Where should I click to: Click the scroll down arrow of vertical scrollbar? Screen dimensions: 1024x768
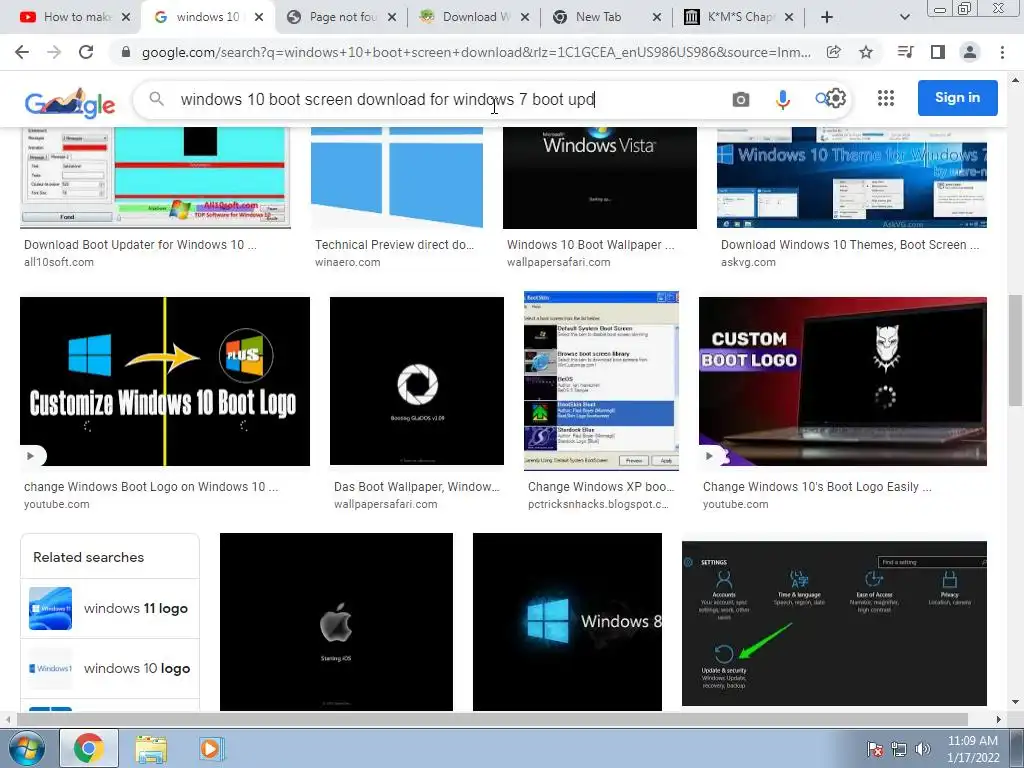click(x=1016, y=703)
